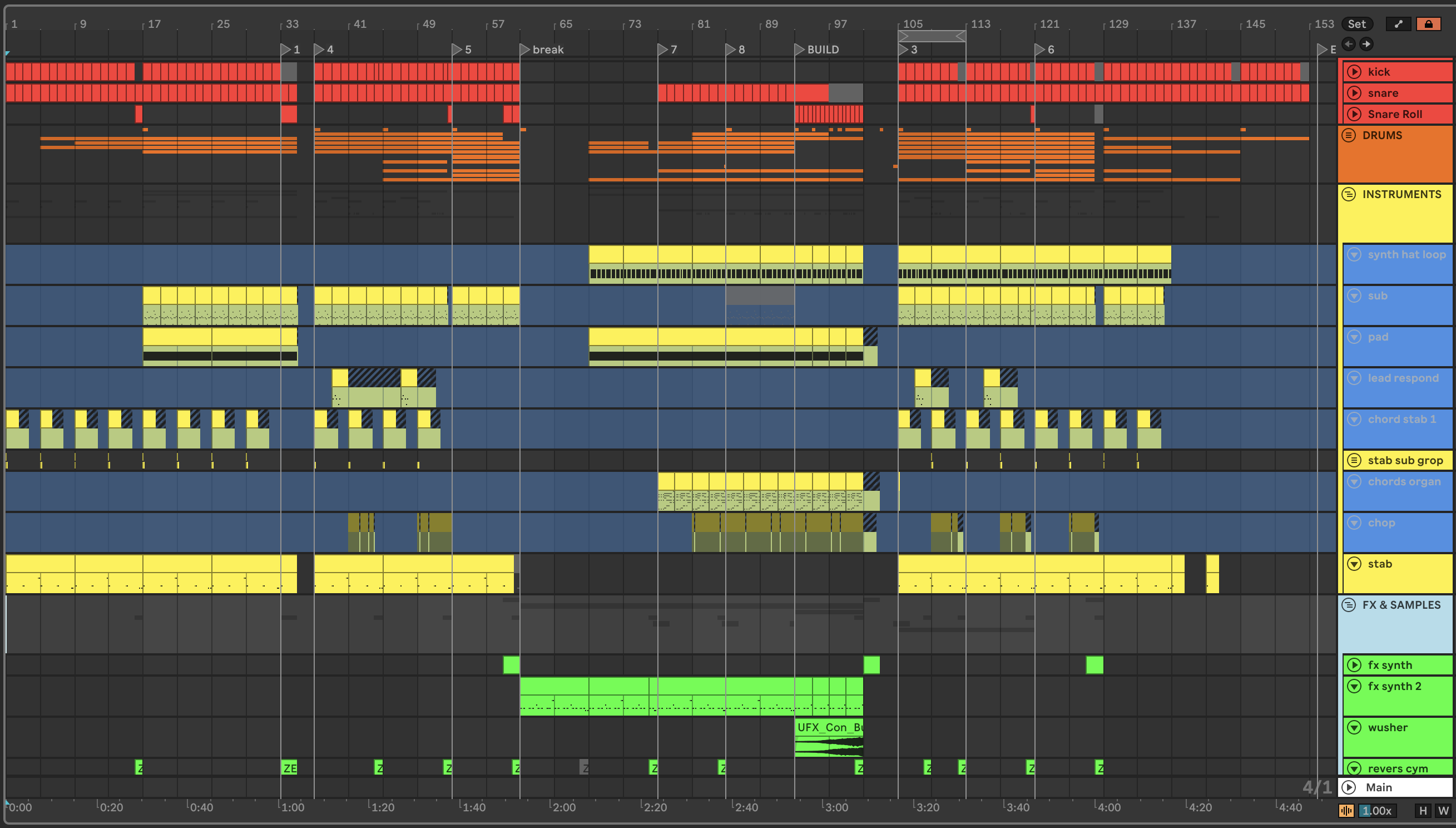Viewport: 1456px width, 828px height.
Task: Click 2:00 in the time ruler
Action: point(564,807)
